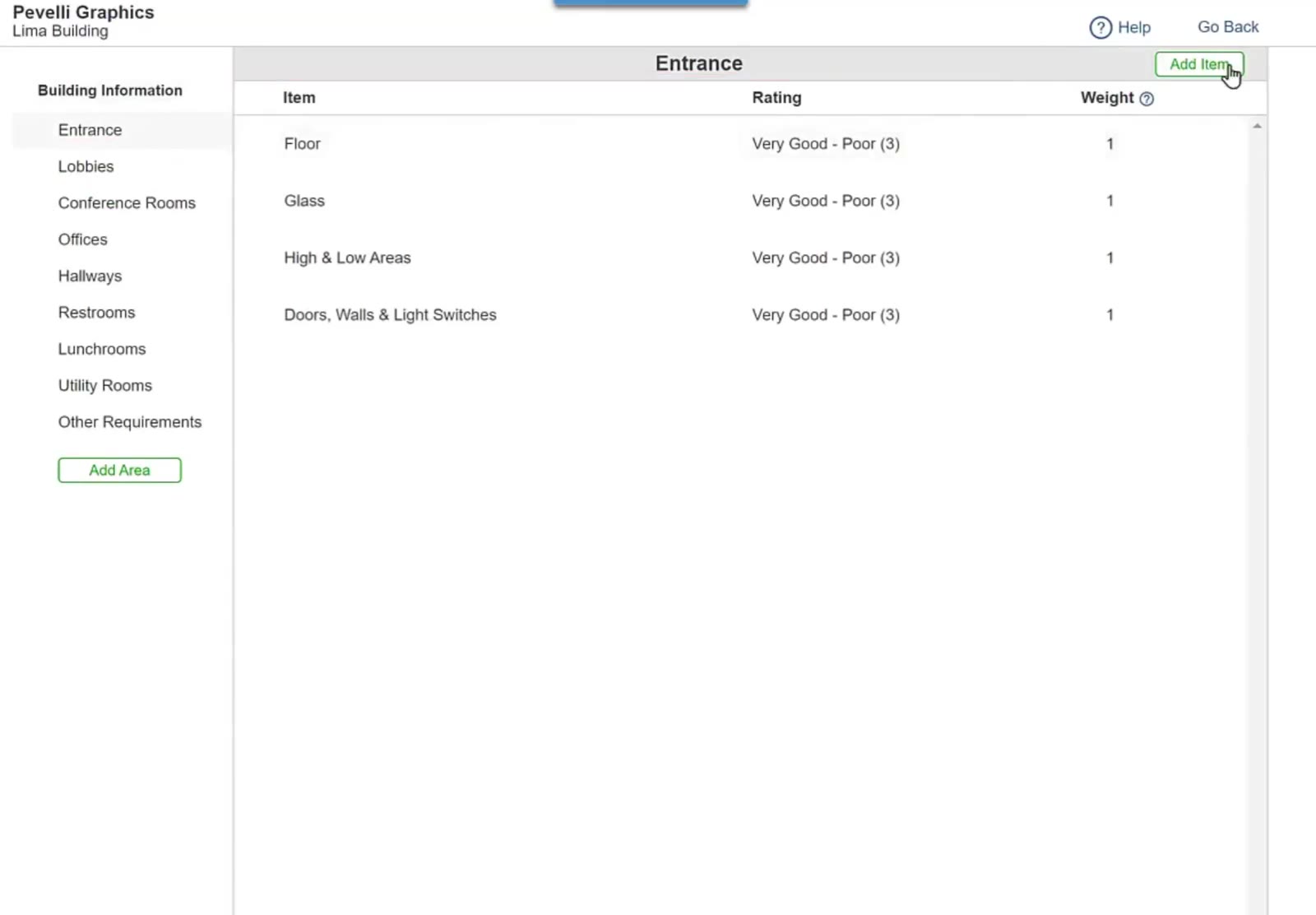Click the Rating column header
1316x915 pixels.
click(x=776, y=98)
